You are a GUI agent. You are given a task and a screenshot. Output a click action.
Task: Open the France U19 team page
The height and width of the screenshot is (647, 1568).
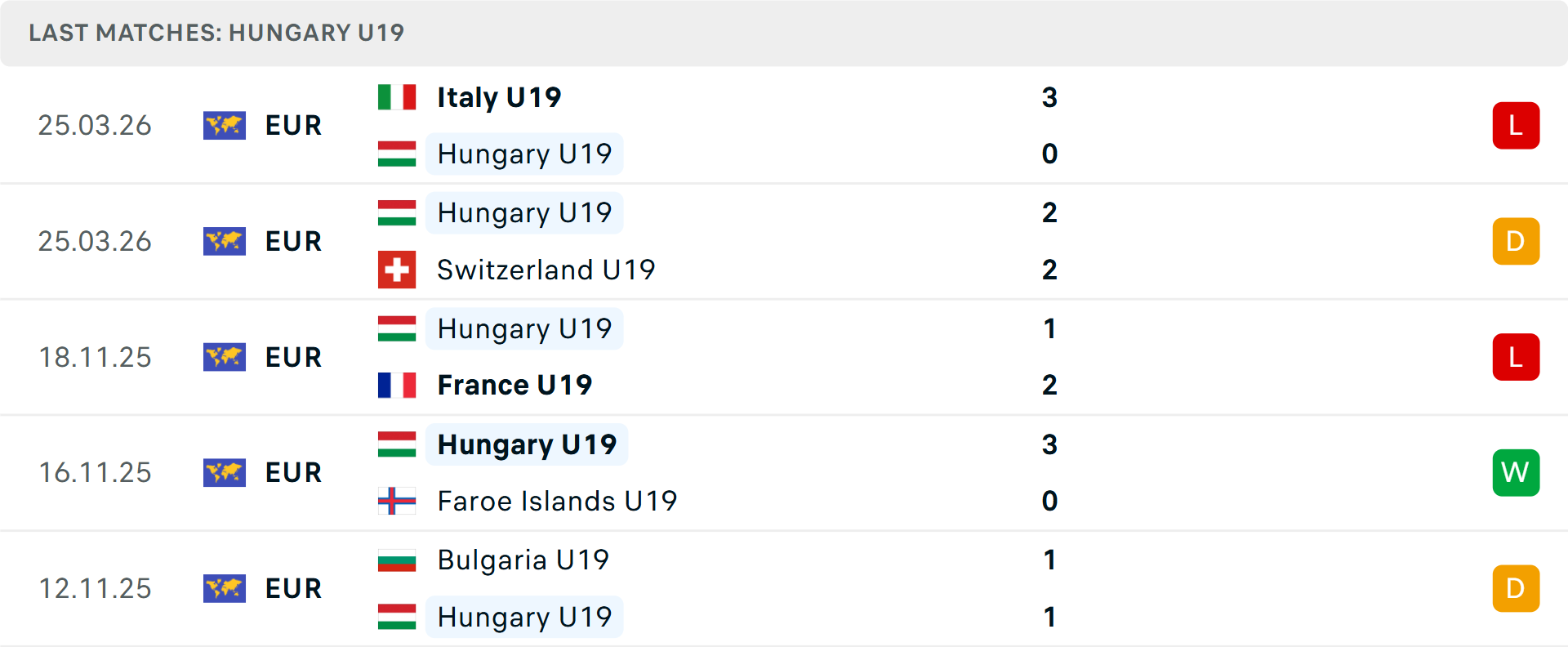coord(514,385)
